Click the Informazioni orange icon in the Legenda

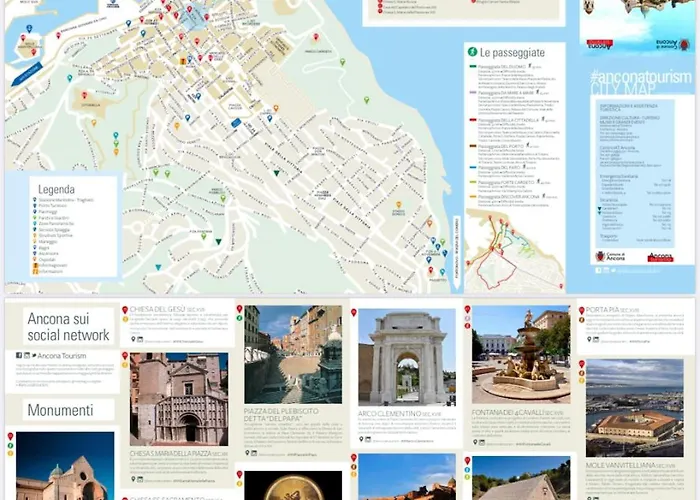(35, 271)
